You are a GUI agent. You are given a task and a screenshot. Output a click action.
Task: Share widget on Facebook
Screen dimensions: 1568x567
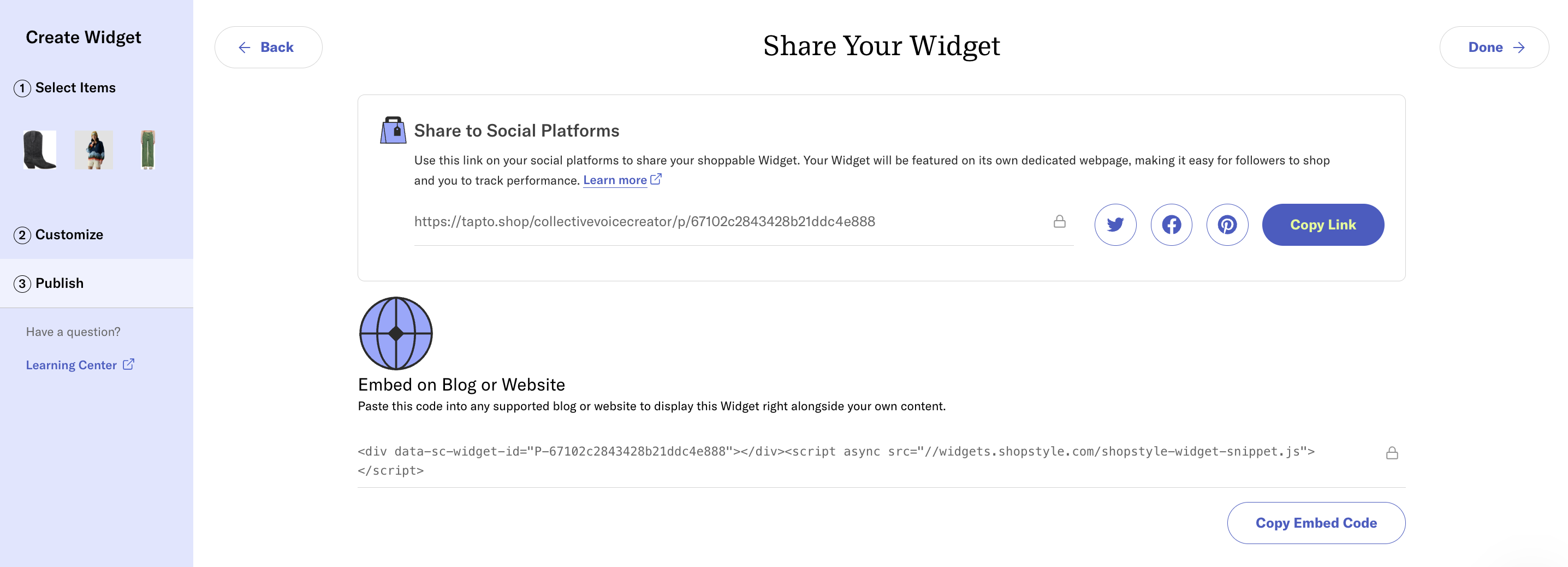tap(1171, 225)
